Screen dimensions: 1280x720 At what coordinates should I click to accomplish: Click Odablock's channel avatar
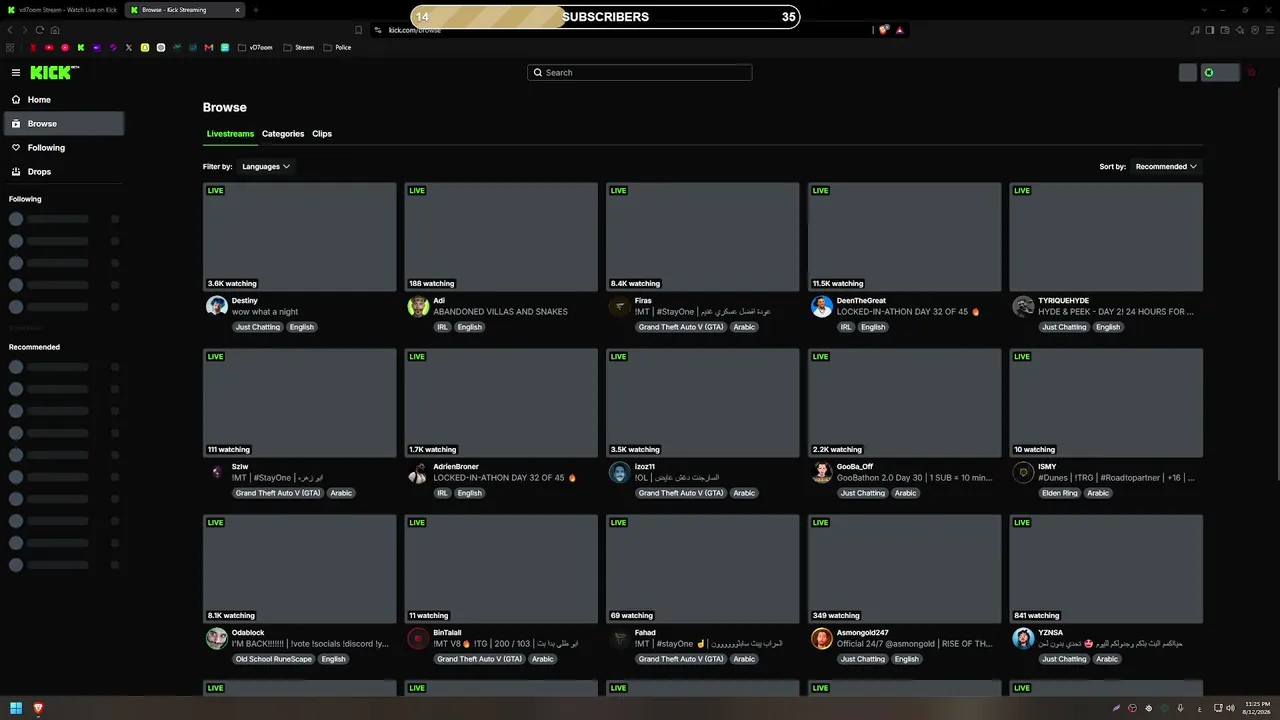tap(217, 638)
